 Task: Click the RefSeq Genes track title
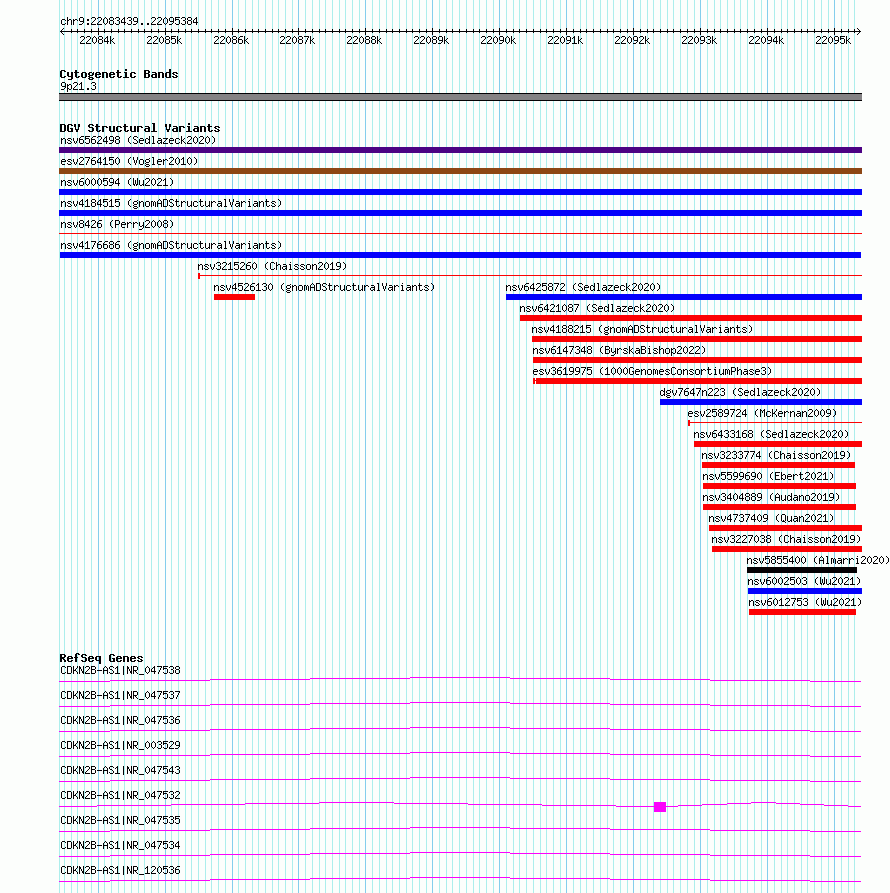coord(101,658)
